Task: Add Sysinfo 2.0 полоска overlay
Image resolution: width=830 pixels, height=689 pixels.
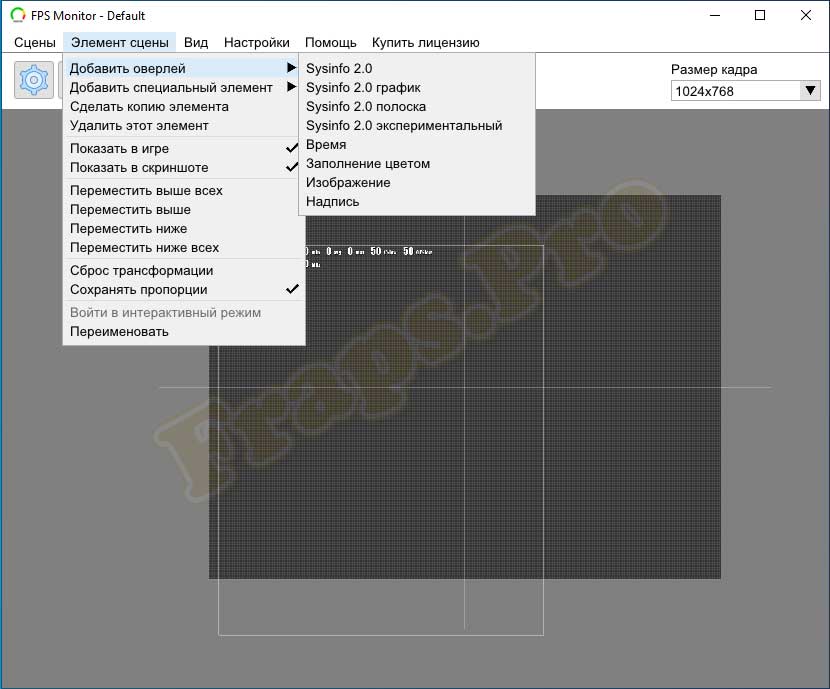Action: [417, 106]
